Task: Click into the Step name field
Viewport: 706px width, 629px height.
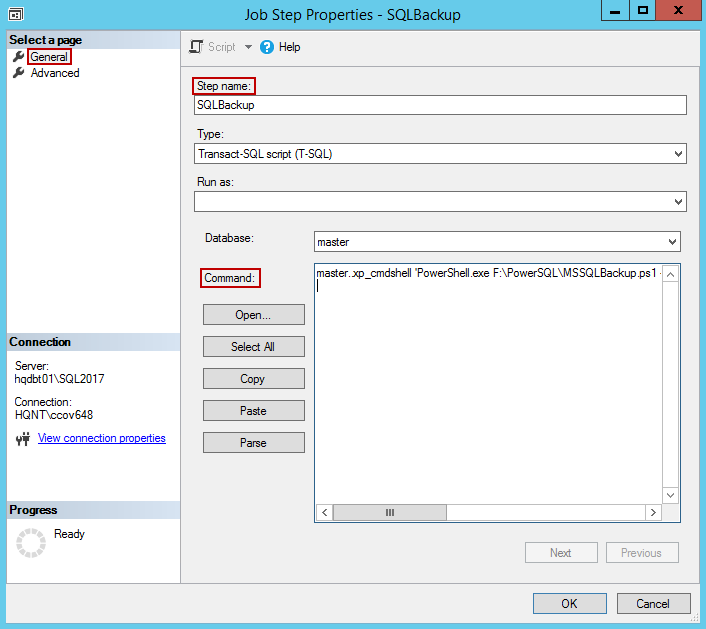Action: [x=440, y=105]
